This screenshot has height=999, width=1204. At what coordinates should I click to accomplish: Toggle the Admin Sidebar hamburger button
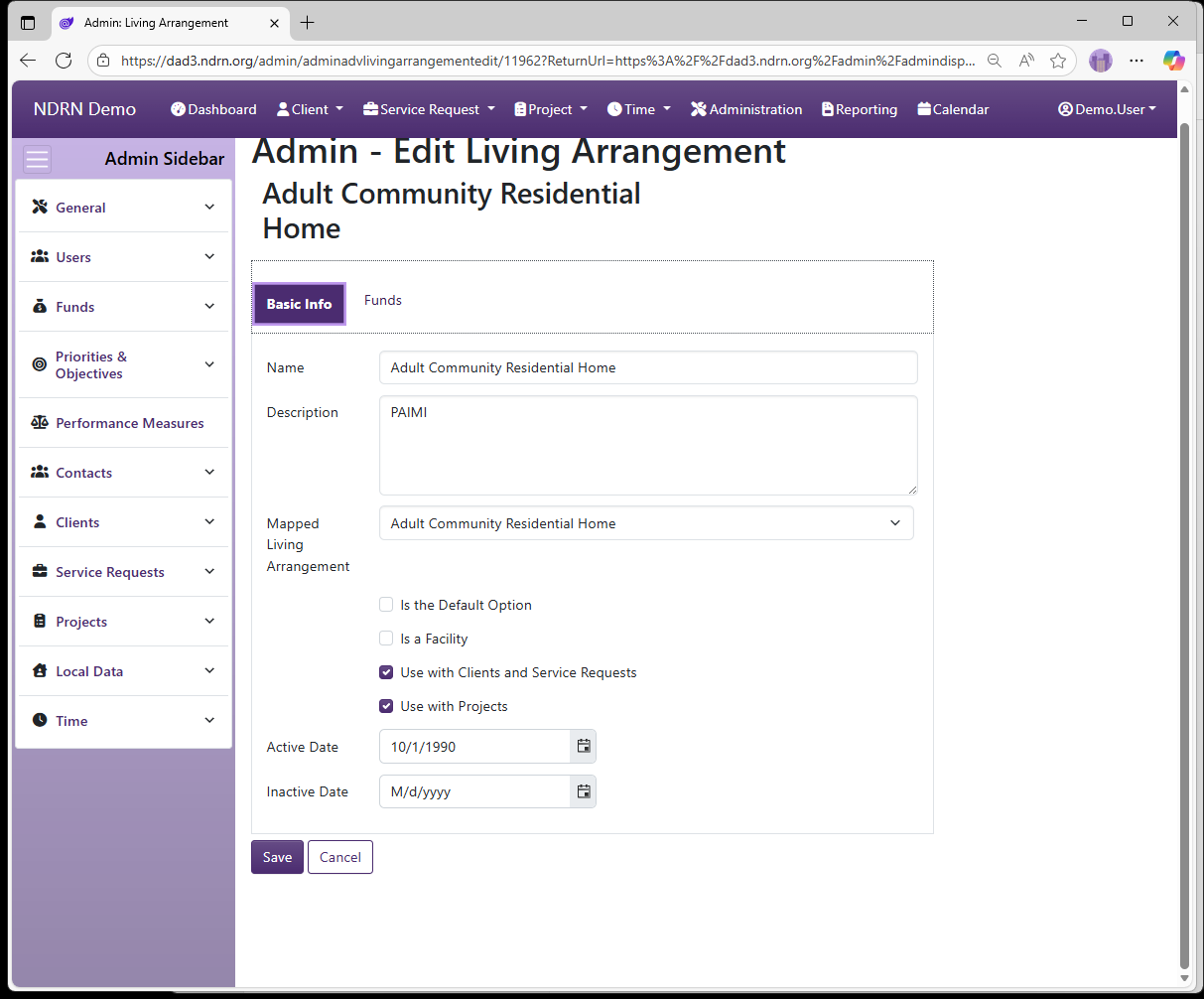coord(38,159)
